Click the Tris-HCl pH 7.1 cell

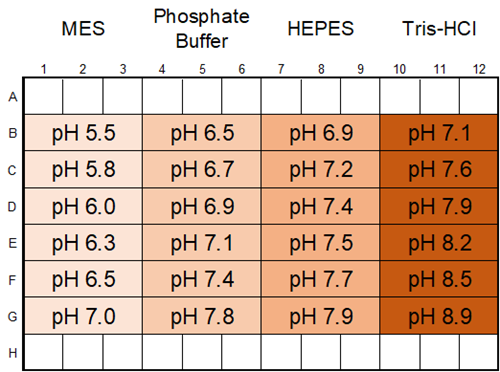[439, 133]
